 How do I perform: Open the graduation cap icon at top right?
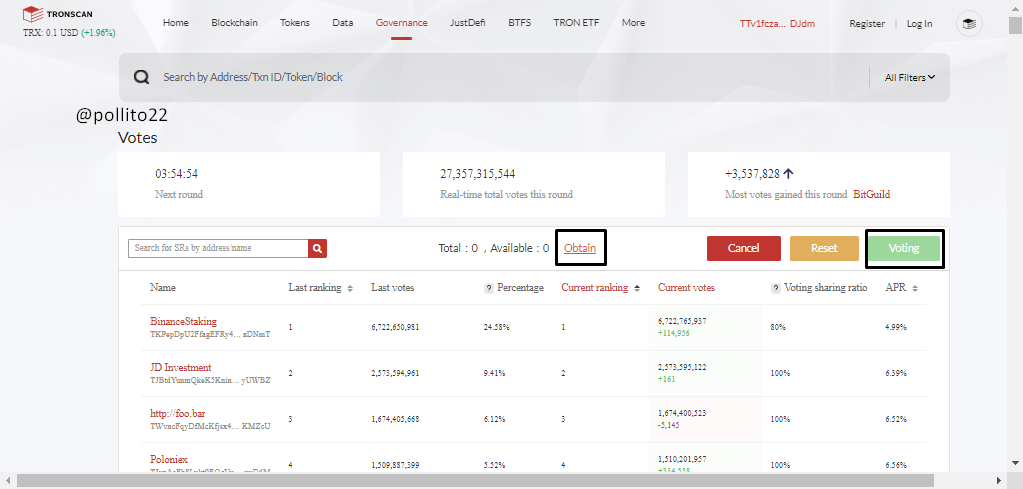click(970, 24)
